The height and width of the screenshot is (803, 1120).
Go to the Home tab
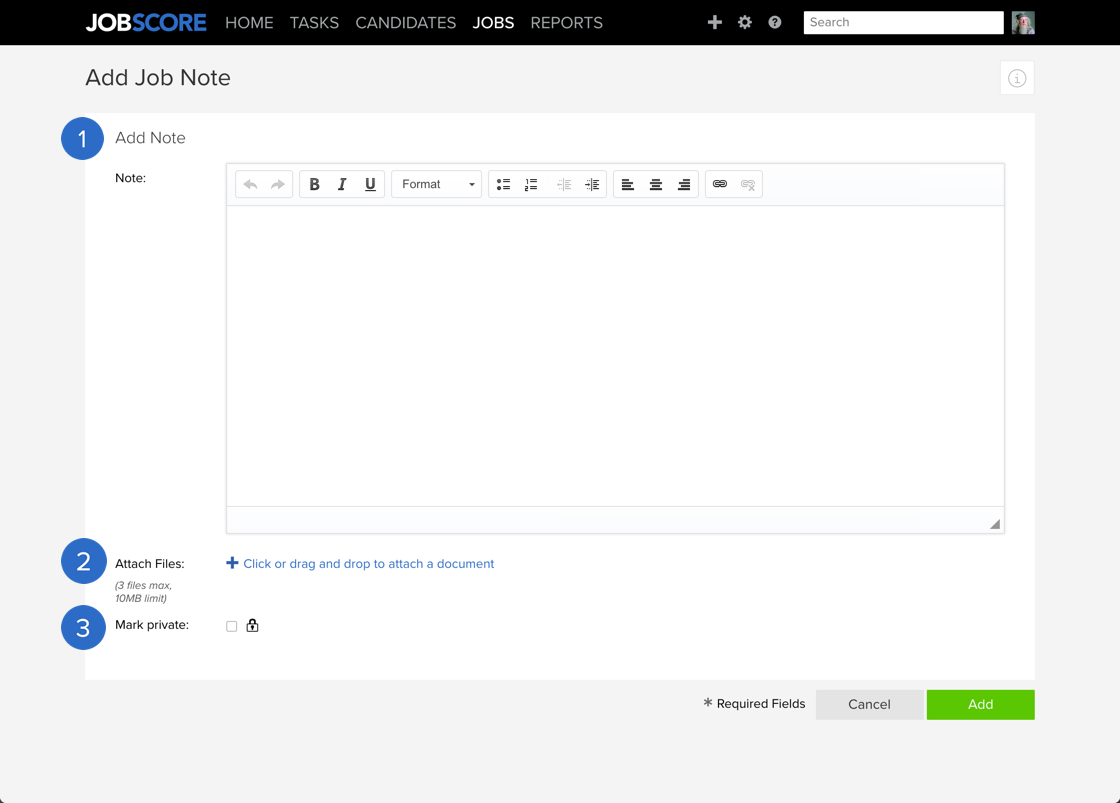point(249,23)
